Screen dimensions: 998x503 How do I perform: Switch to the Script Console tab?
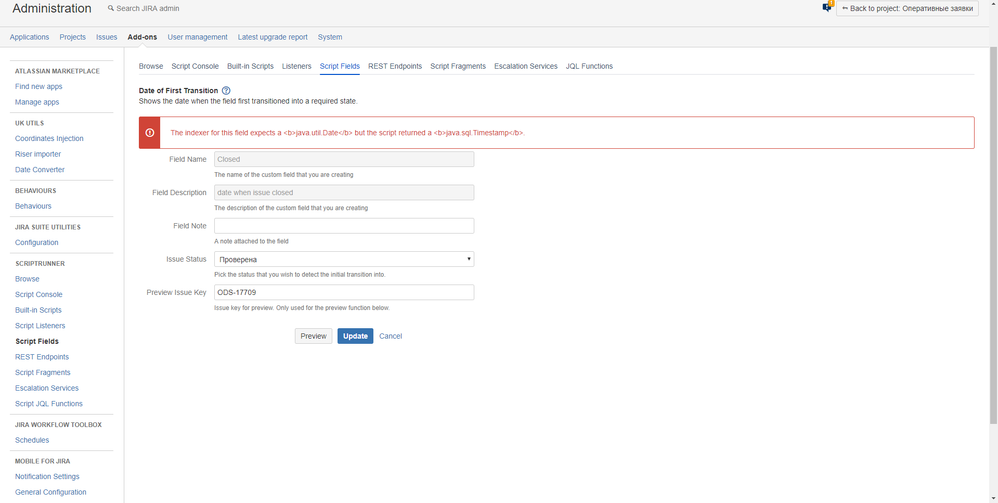pyautogui.click(x=195, y=66)
